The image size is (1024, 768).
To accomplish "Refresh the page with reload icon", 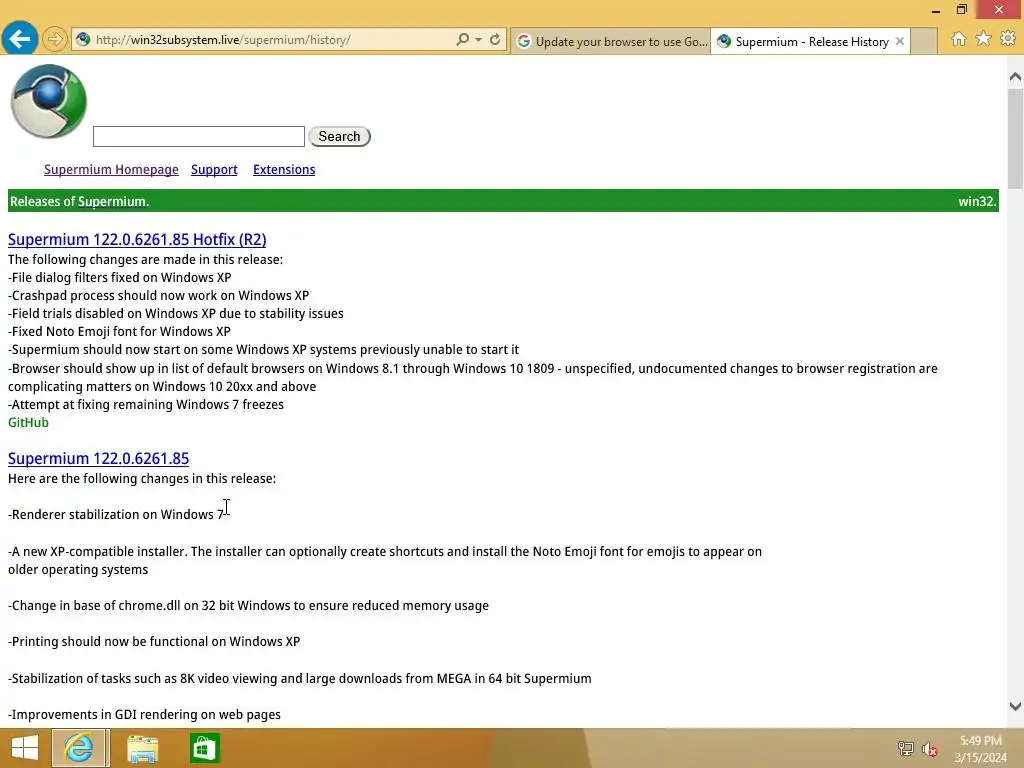I will pyautogui.click(x=495, y=40).
